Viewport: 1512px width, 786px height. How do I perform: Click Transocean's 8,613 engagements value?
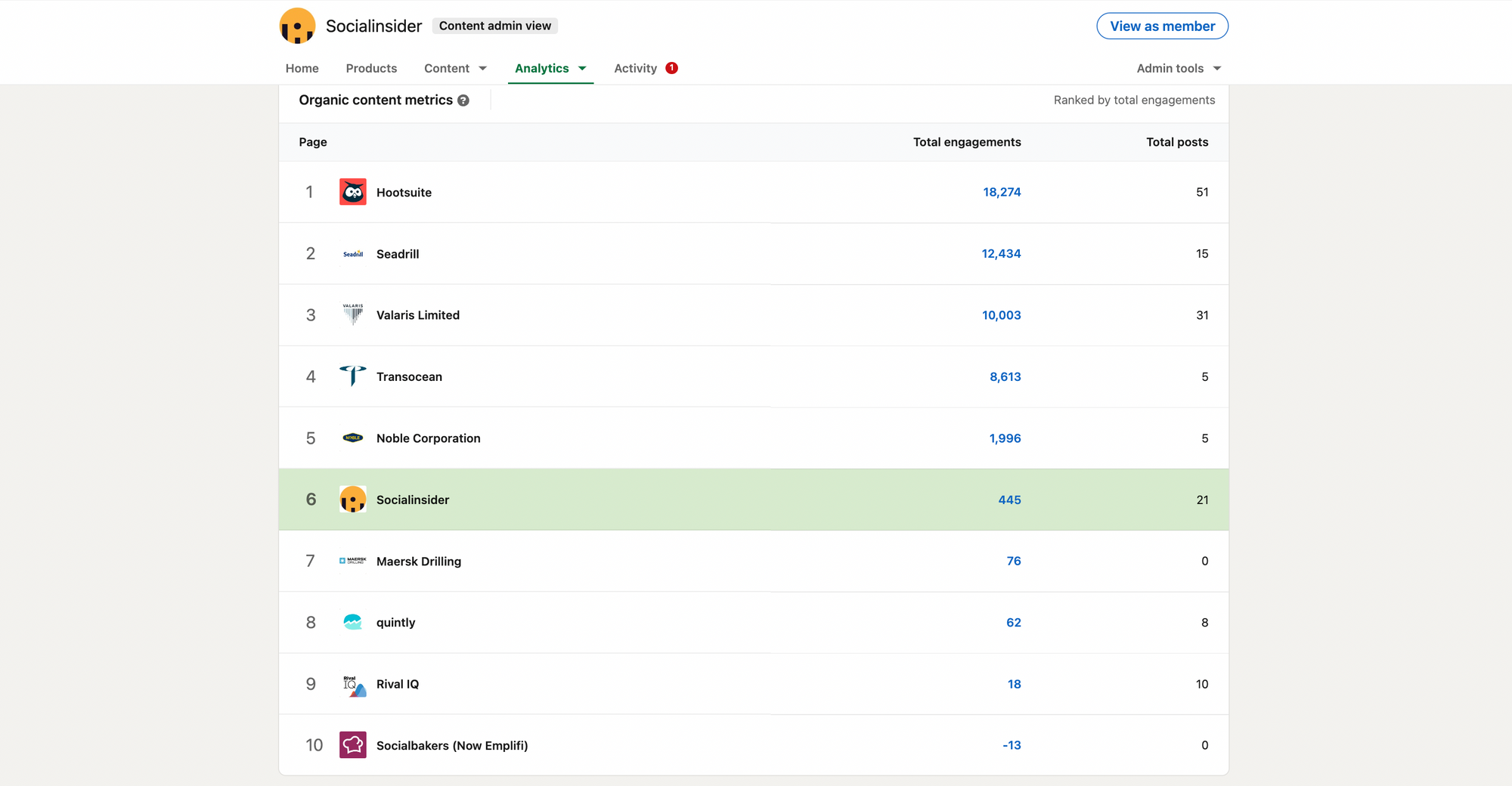1005,376
